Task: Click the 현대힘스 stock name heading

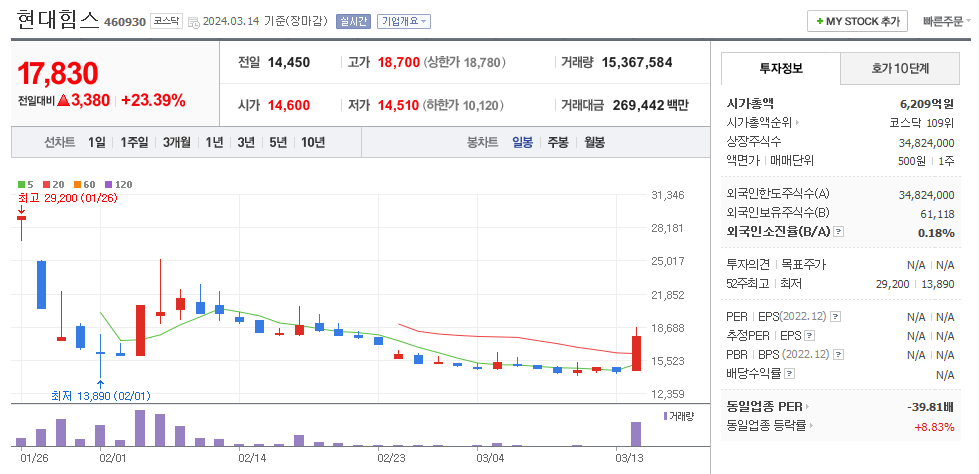Action: 59,19
